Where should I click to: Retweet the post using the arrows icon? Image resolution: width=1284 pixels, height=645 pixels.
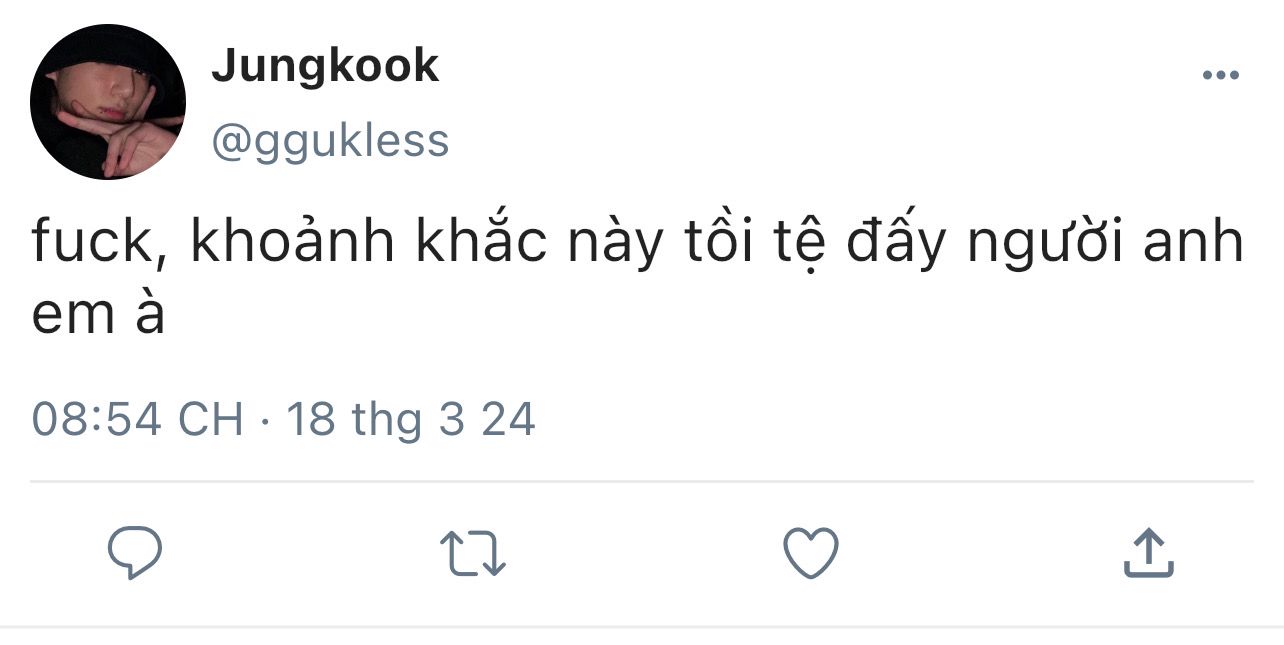click(x=473, y=553)
